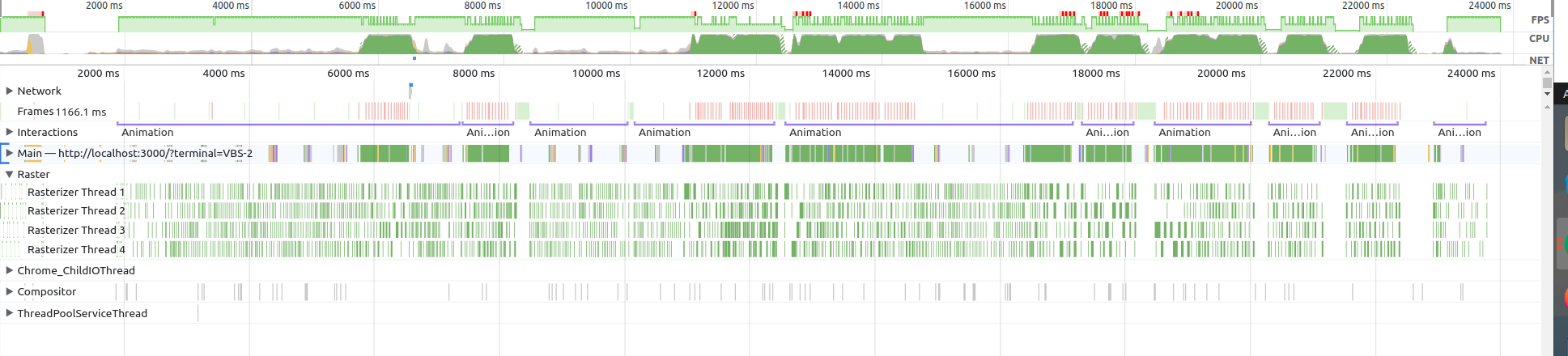The width and height of the screenshot is (1568, 356).
Task: Select the Ani…ion interaction near 21700 ms
Action: coord(1373,132)
